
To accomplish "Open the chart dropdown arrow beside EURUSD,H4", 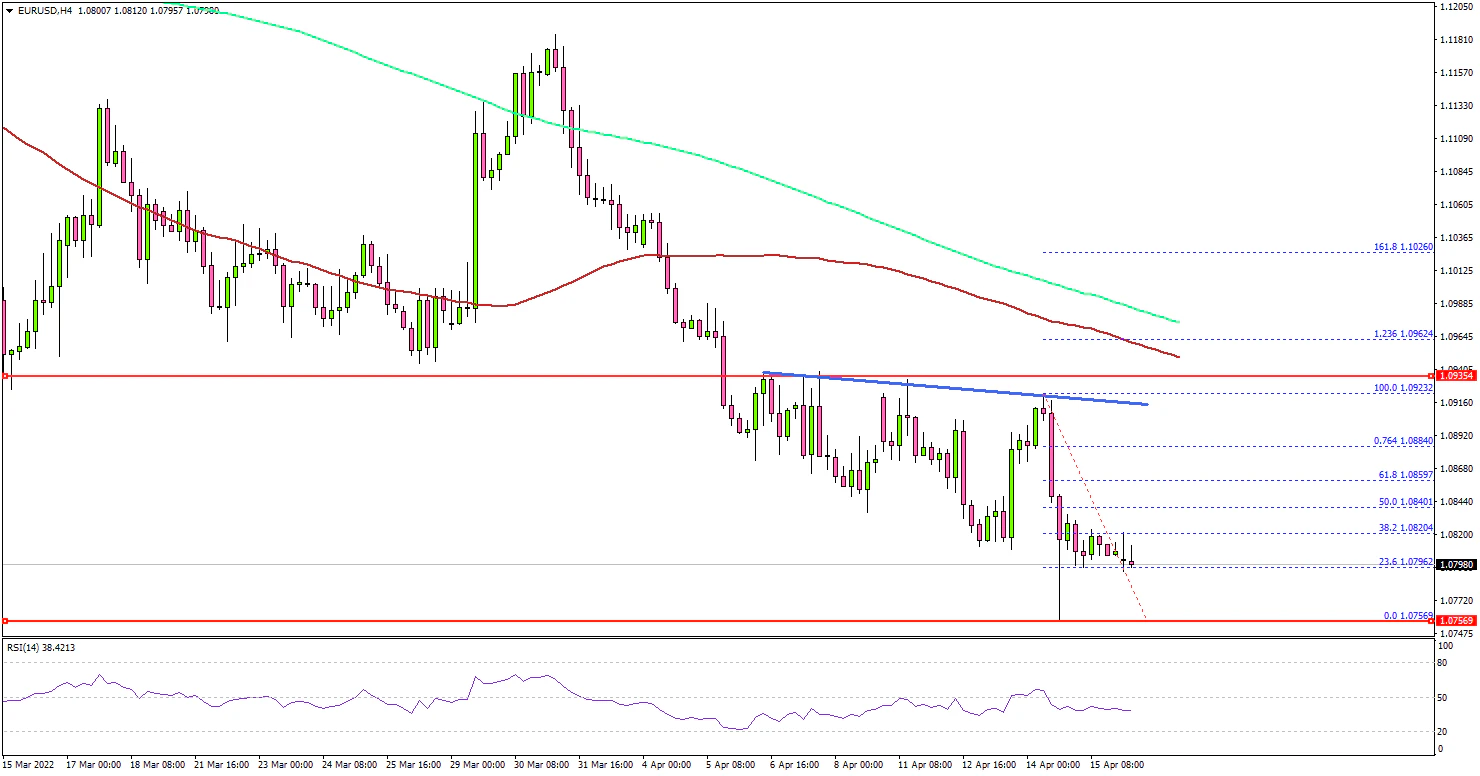I will (7, 10).
